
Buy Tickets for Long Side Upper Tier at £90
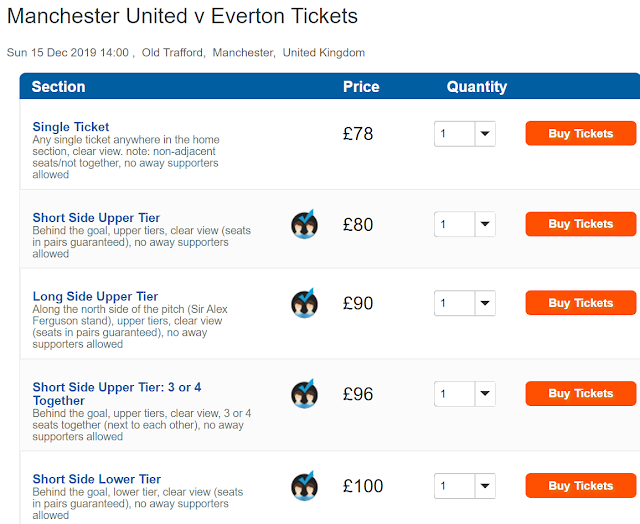click(580, 303)
